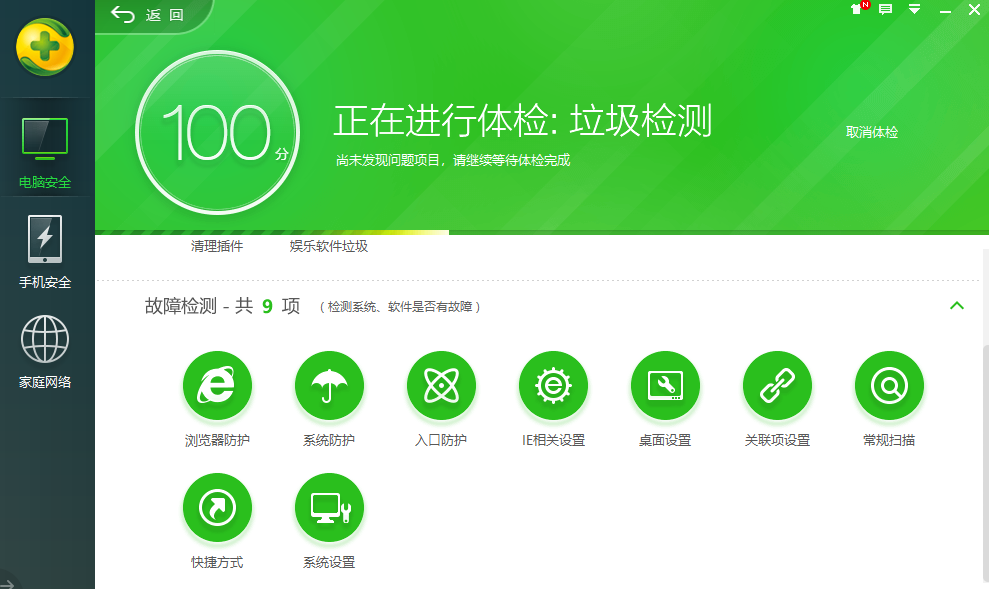Screen dimensions: 989x589
Task: Click the 关联项设置 association settings icon
Action: (777, 385)
